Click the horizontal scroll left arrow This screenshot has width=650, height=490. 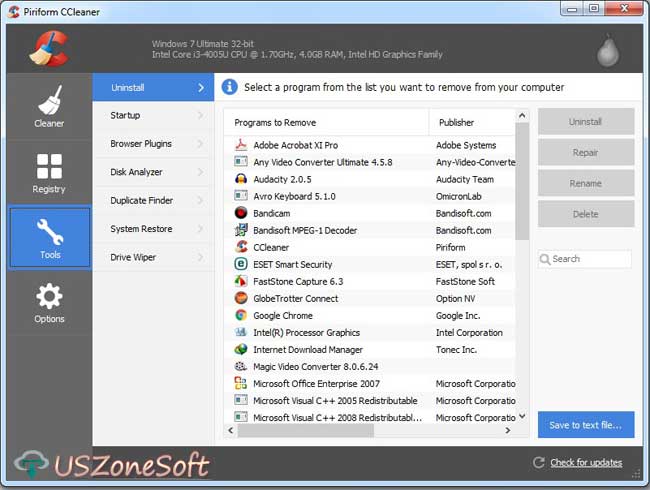231,430
